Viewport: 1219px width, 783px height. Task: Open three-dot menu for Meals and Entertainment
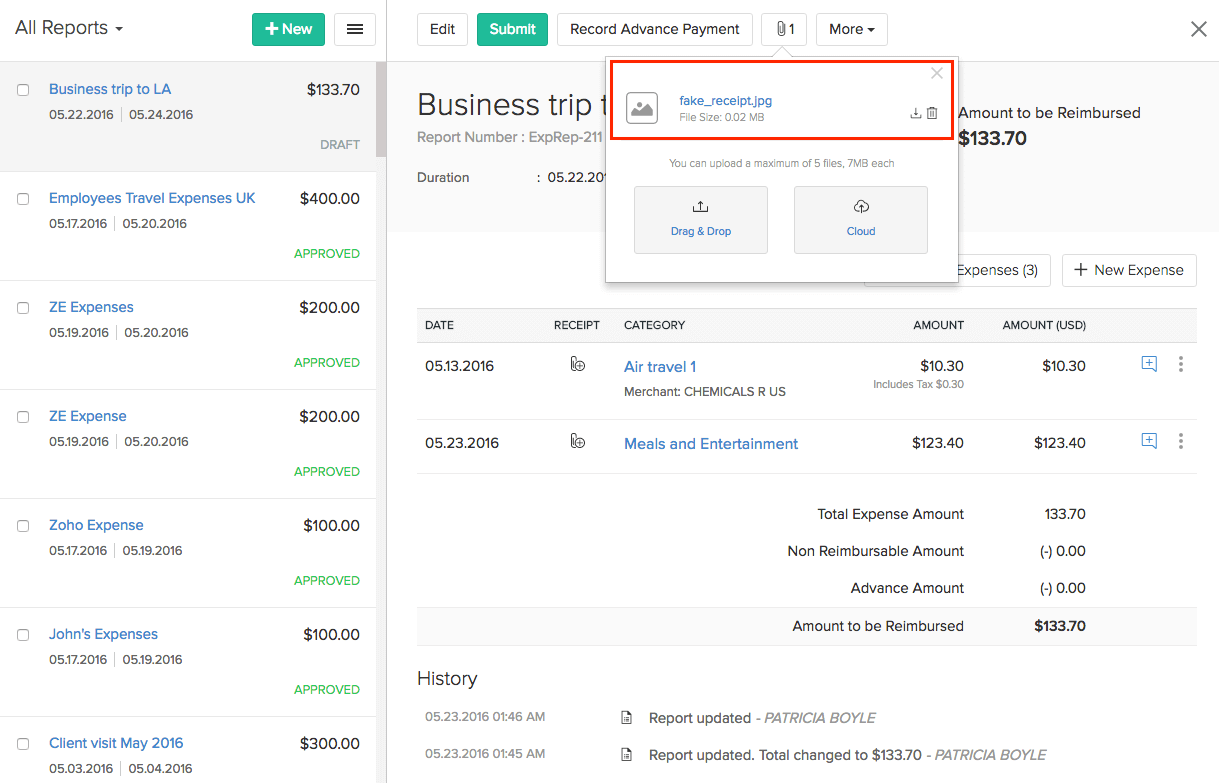click(1181, 441)
